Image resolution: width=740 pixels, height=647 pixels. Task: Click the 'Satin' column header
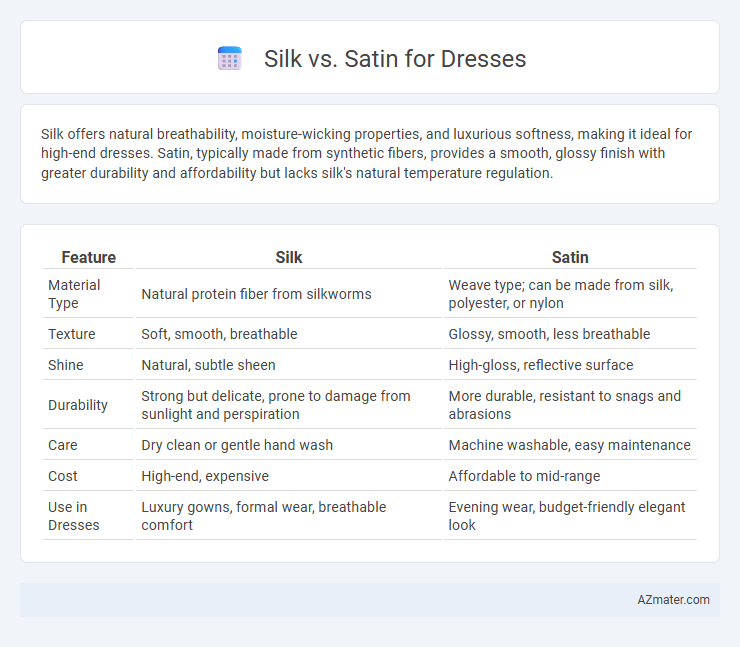(570, 257)
